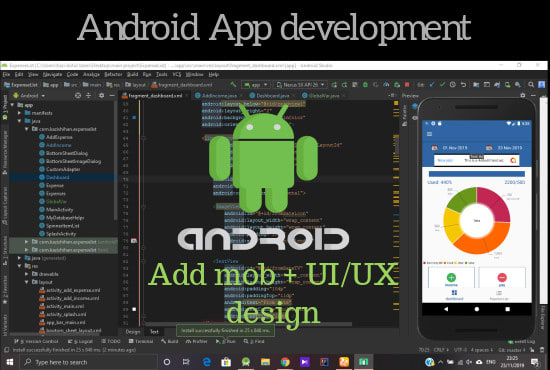Click Windows Start button

pyautogui.click(x=9, y=362)
